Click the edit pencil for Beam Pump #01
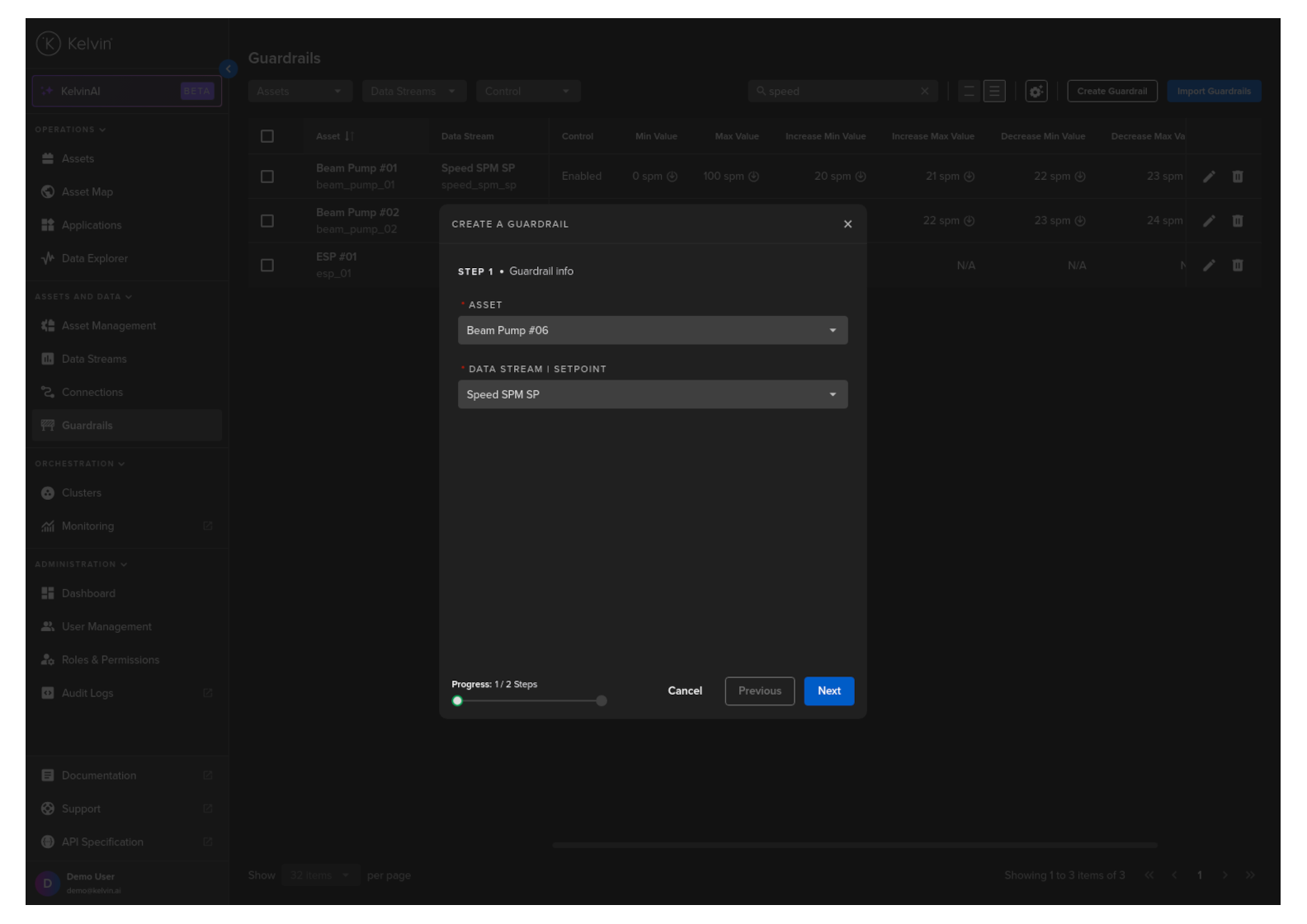Screen dimensions: 1307x924 pos(1209,177)
